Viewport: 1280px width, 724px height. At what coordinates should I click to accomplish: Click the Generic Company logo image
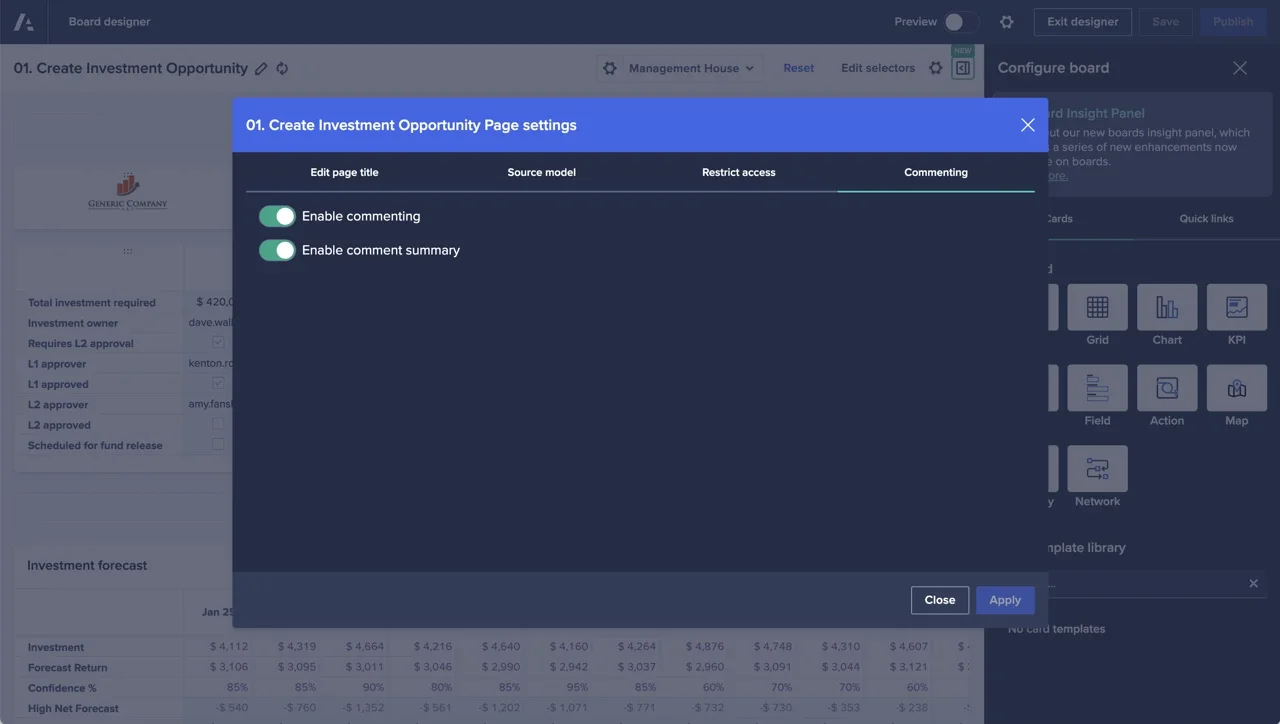[127, 192]
